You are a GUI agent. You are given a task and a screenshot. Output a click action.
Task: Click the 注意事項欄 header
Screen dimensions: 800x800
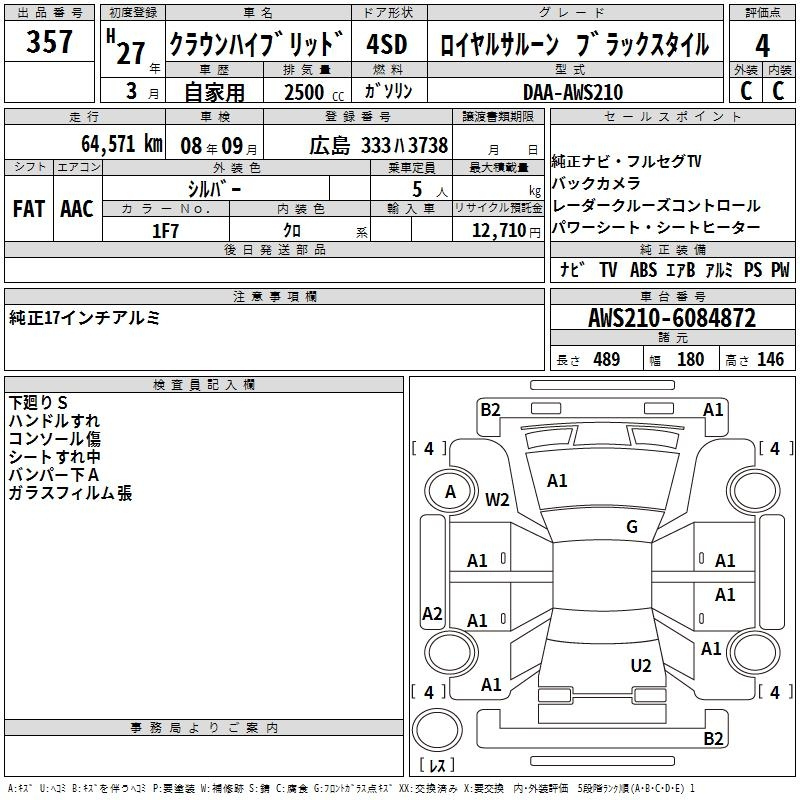[274, 296]
